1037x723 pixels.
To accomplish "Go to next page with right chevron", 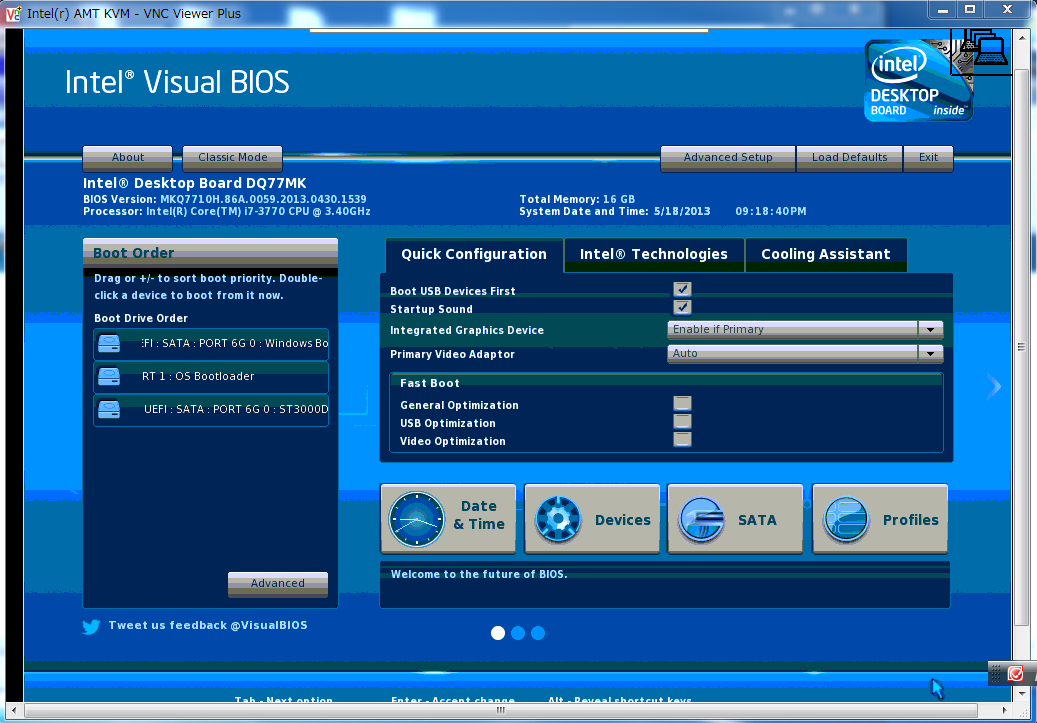I will click(994, 386).
